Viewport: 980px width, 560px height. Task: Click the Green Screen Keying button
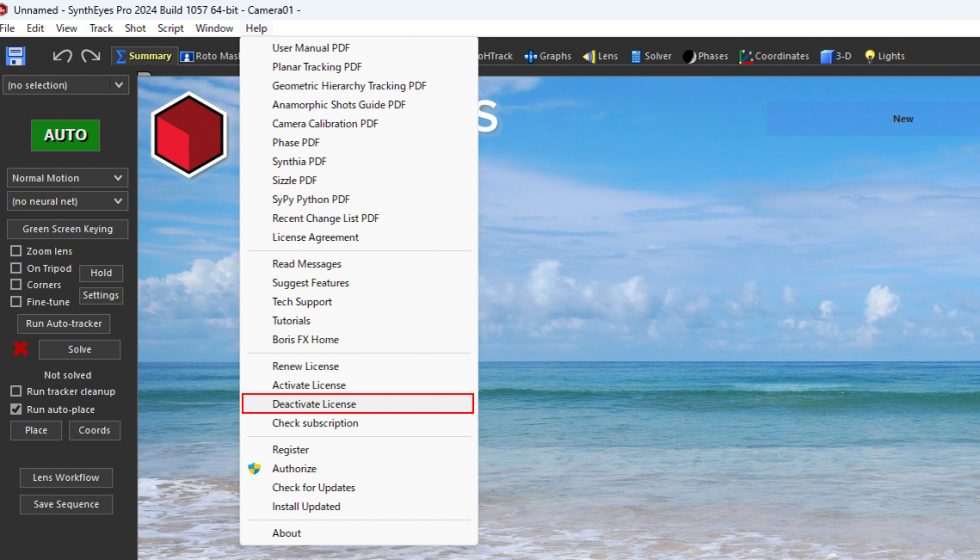coord(68,229)
